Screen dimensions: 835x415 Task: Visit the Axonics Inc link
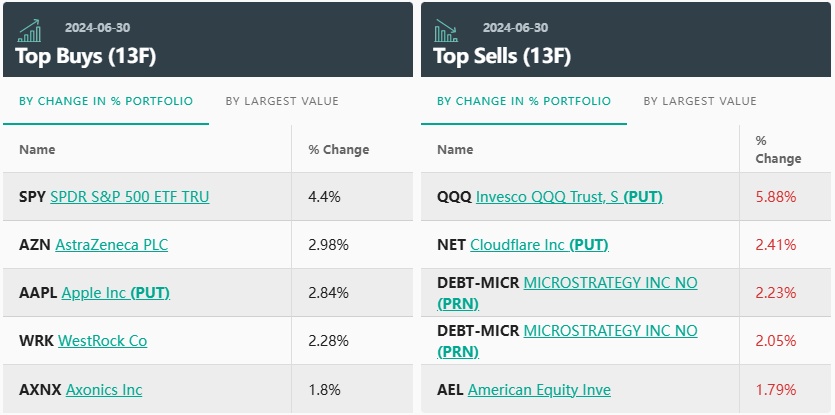(x=104, y=390)
